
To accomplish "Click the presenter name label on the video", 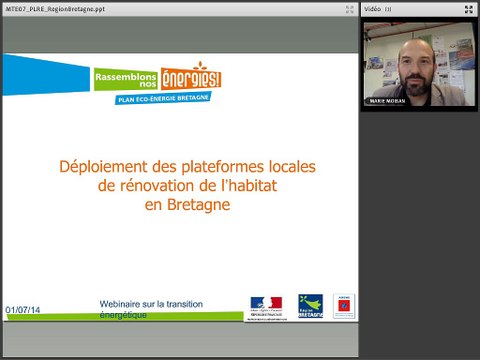I will (387, 101).
